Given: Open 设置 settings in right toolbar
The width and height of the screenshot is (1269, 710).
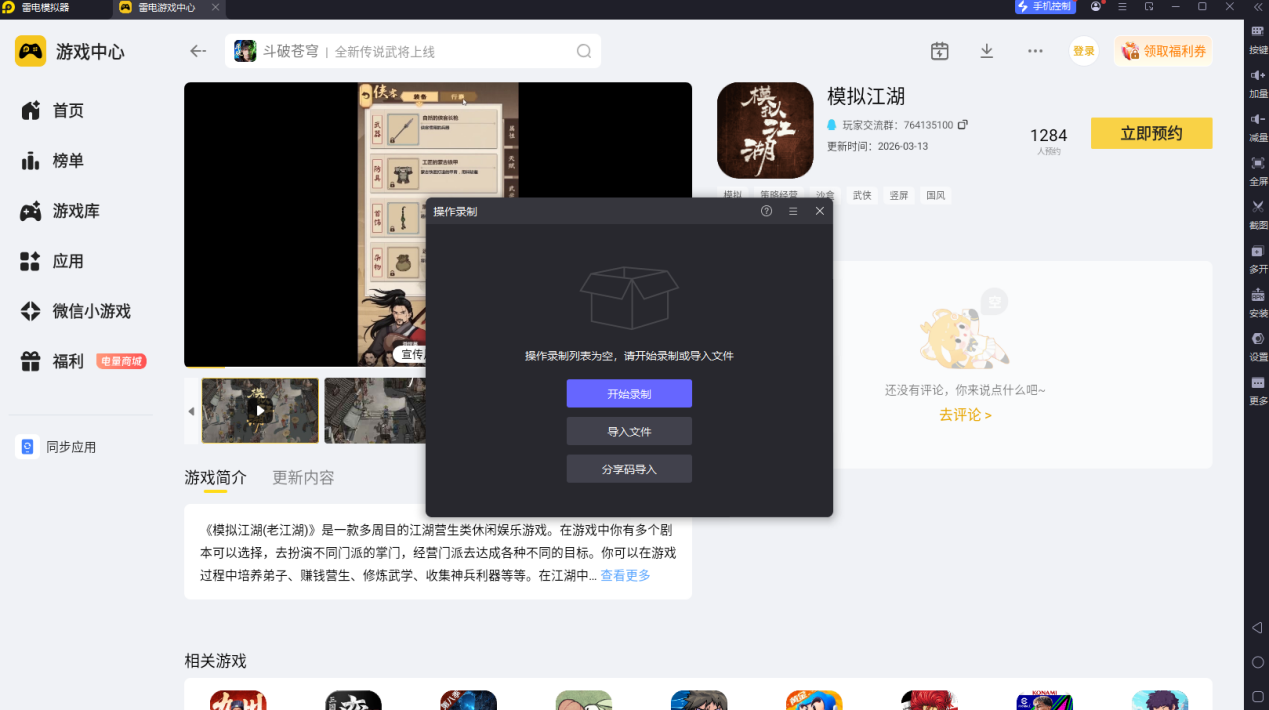Looking at the screenshot, I should coord(1258,346).
